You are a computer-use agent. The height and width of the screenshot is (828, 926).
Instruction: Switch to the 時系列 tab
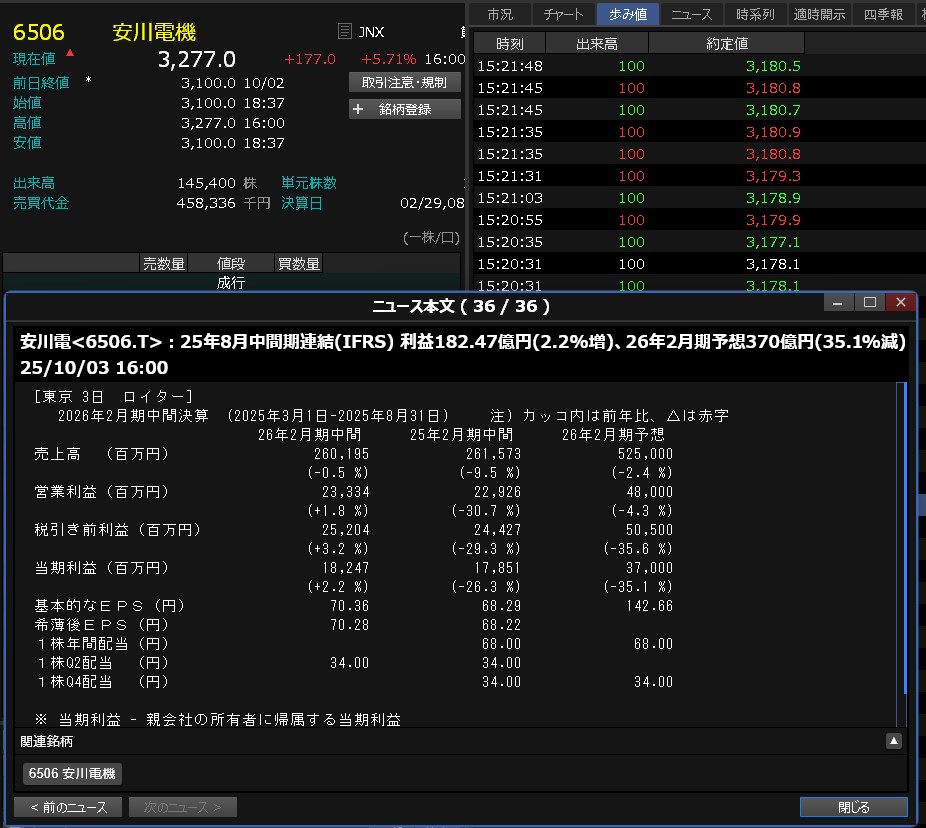(755, 13)
